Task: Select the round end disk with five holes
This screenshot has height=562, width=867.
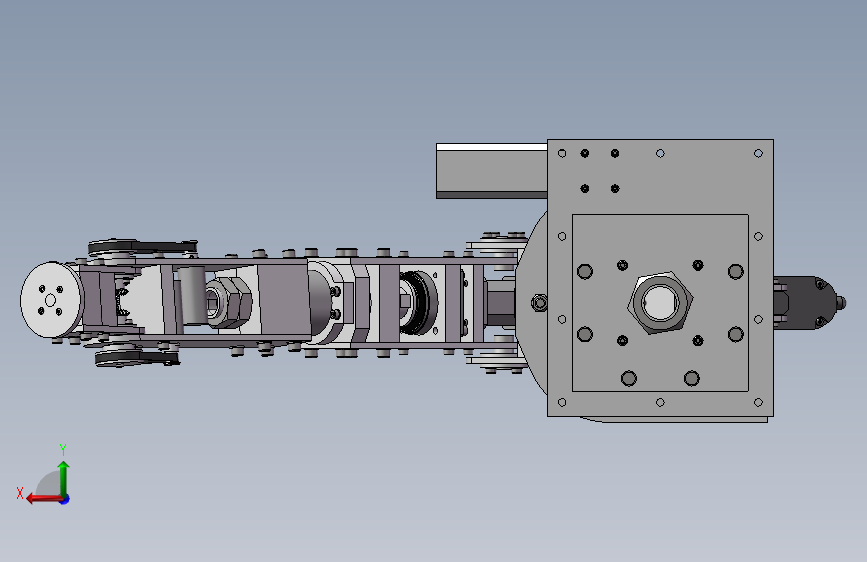Action: (51, 300)
